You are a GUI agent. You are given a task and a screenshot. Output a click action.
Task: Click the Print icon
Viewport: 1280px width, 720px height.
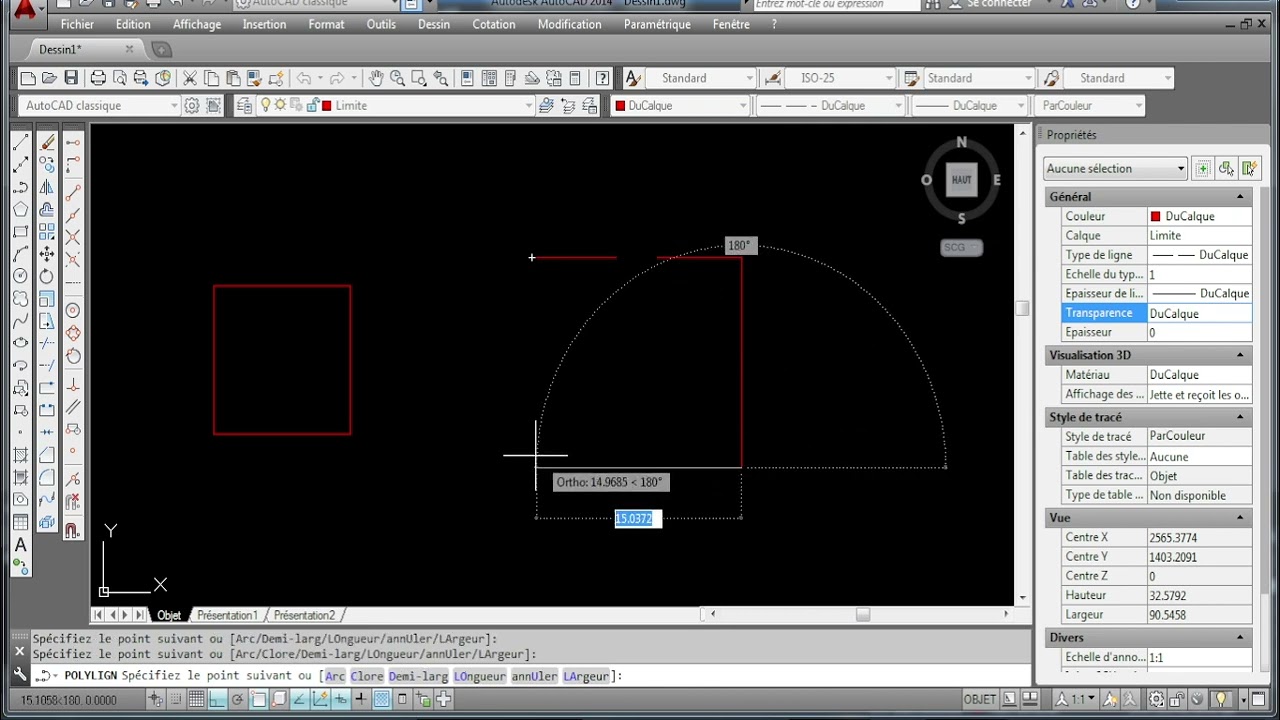point(98,78)
